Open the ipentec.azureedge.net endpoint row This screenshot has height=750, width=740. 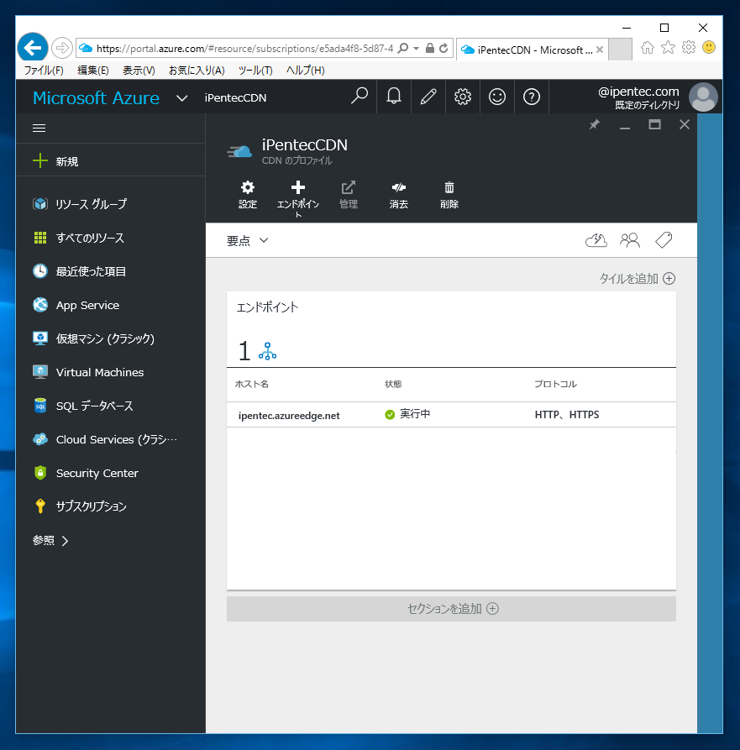click(451, 415)
